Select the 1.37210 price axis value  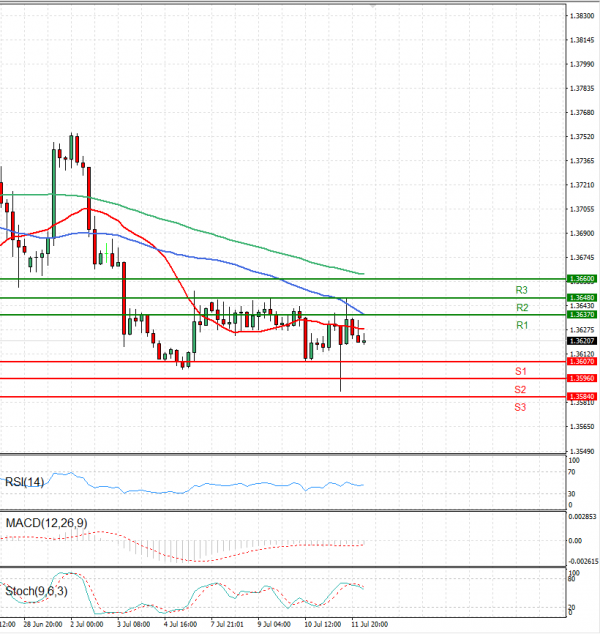(x=582, y=185)
